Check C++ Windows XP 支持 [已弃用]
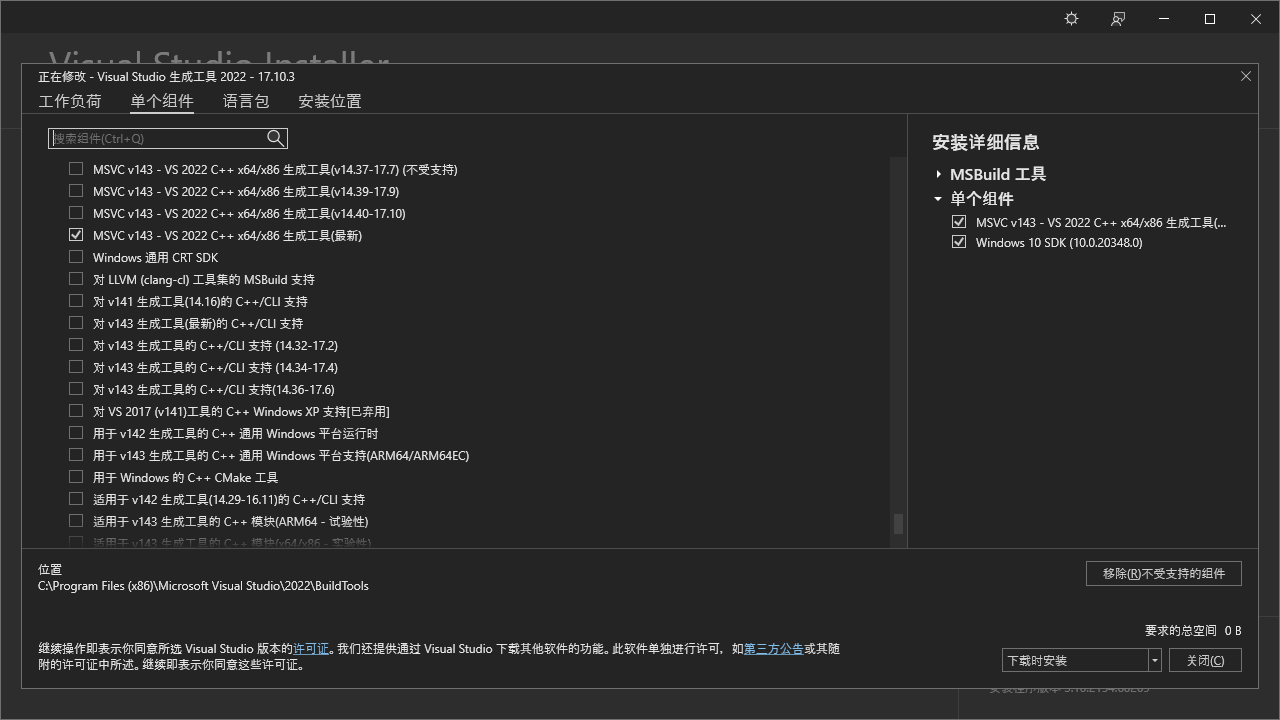The height and width of the screenshot is (720, 1280). click(76, 411)
